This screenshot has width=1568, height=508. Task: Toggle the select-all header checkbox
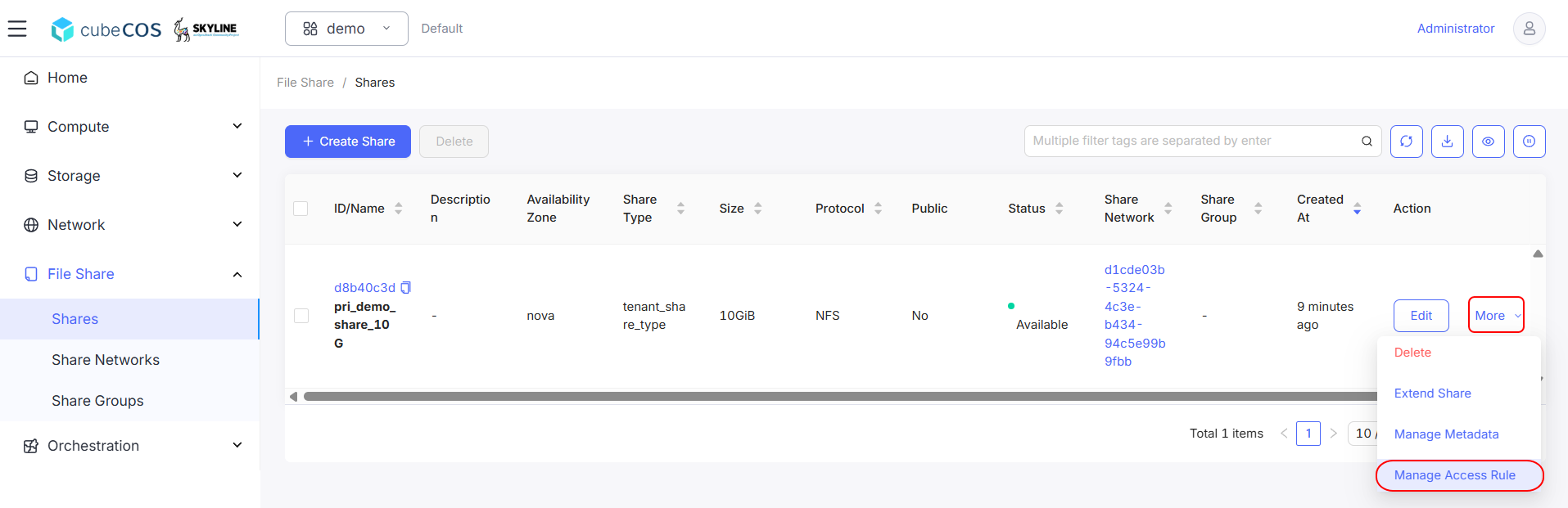pyautogui.click(x=300, y=209)
